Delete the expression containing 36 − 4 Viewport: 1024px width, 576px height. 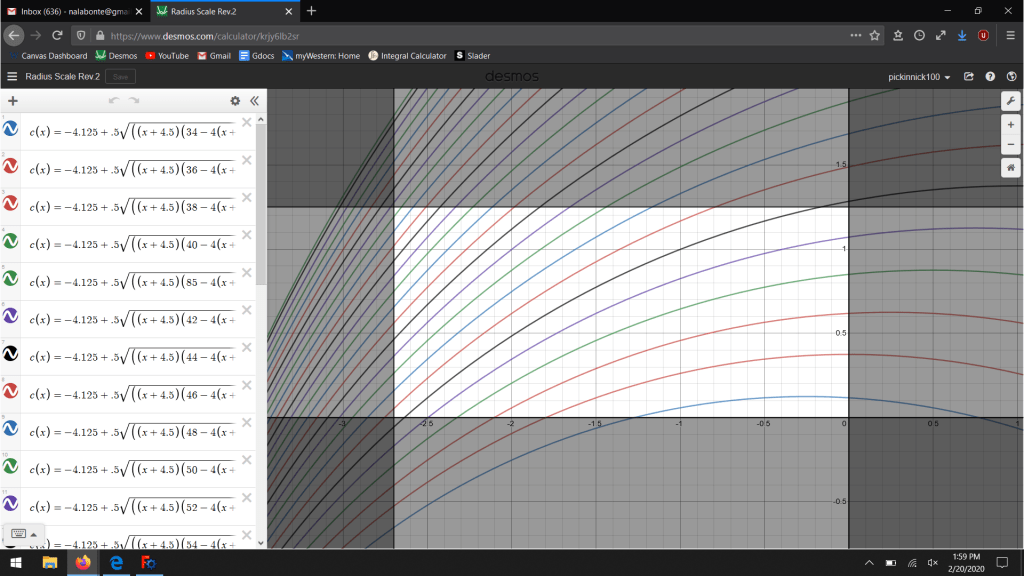click(x=246, y=160)
